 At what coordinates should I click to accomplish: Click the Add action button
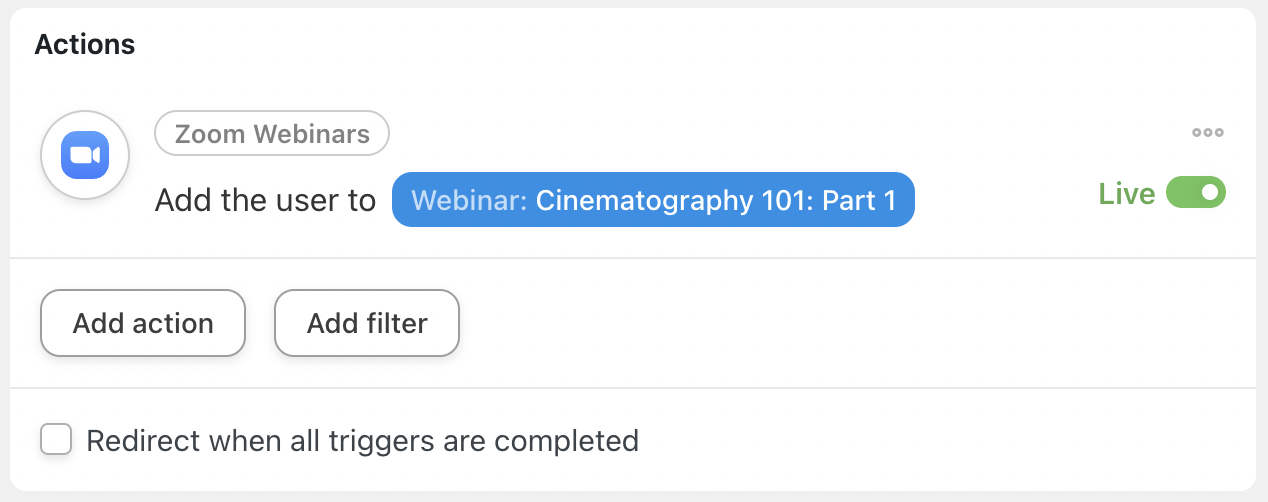143,323
